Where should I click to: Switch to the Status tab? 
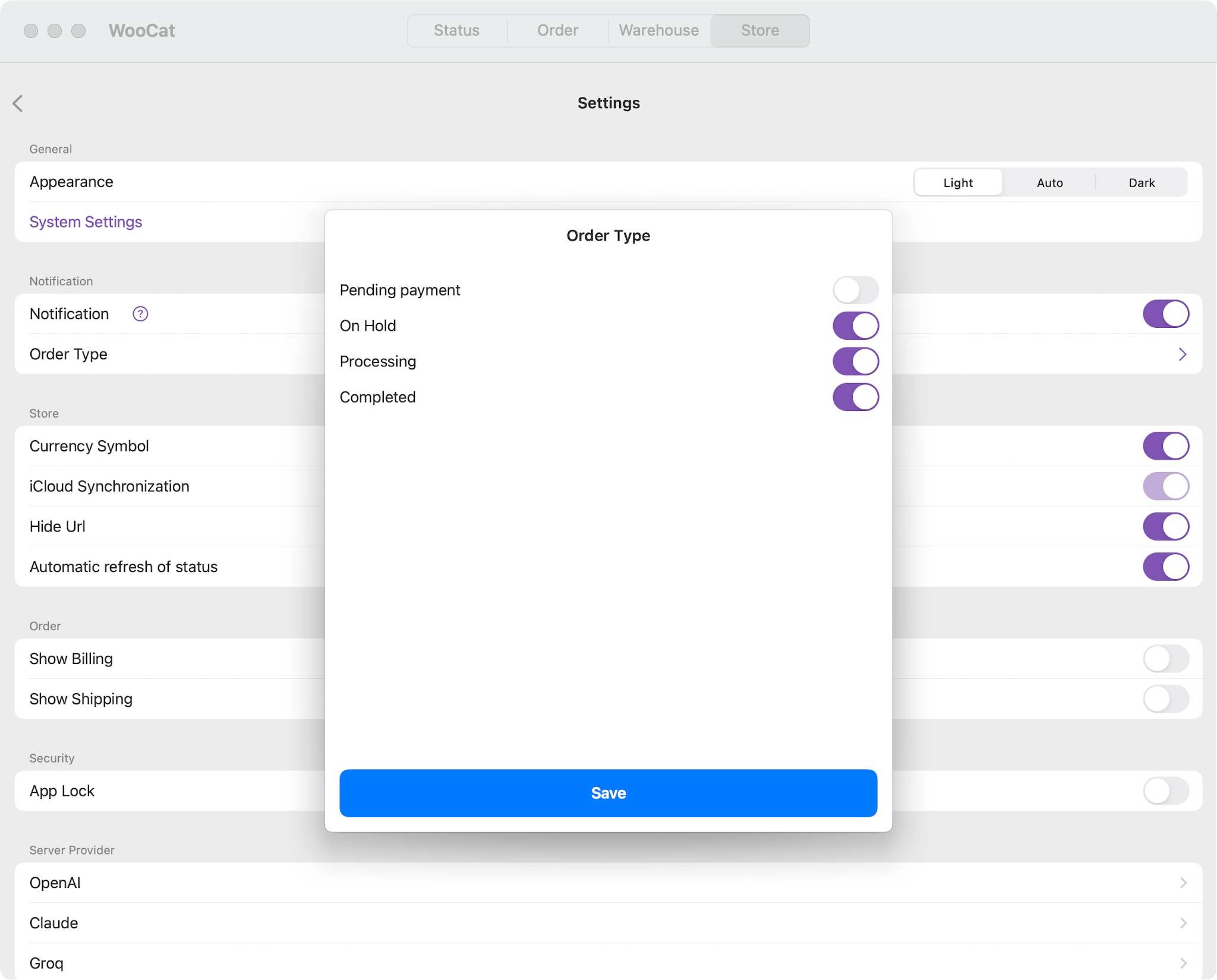[456, 30]
